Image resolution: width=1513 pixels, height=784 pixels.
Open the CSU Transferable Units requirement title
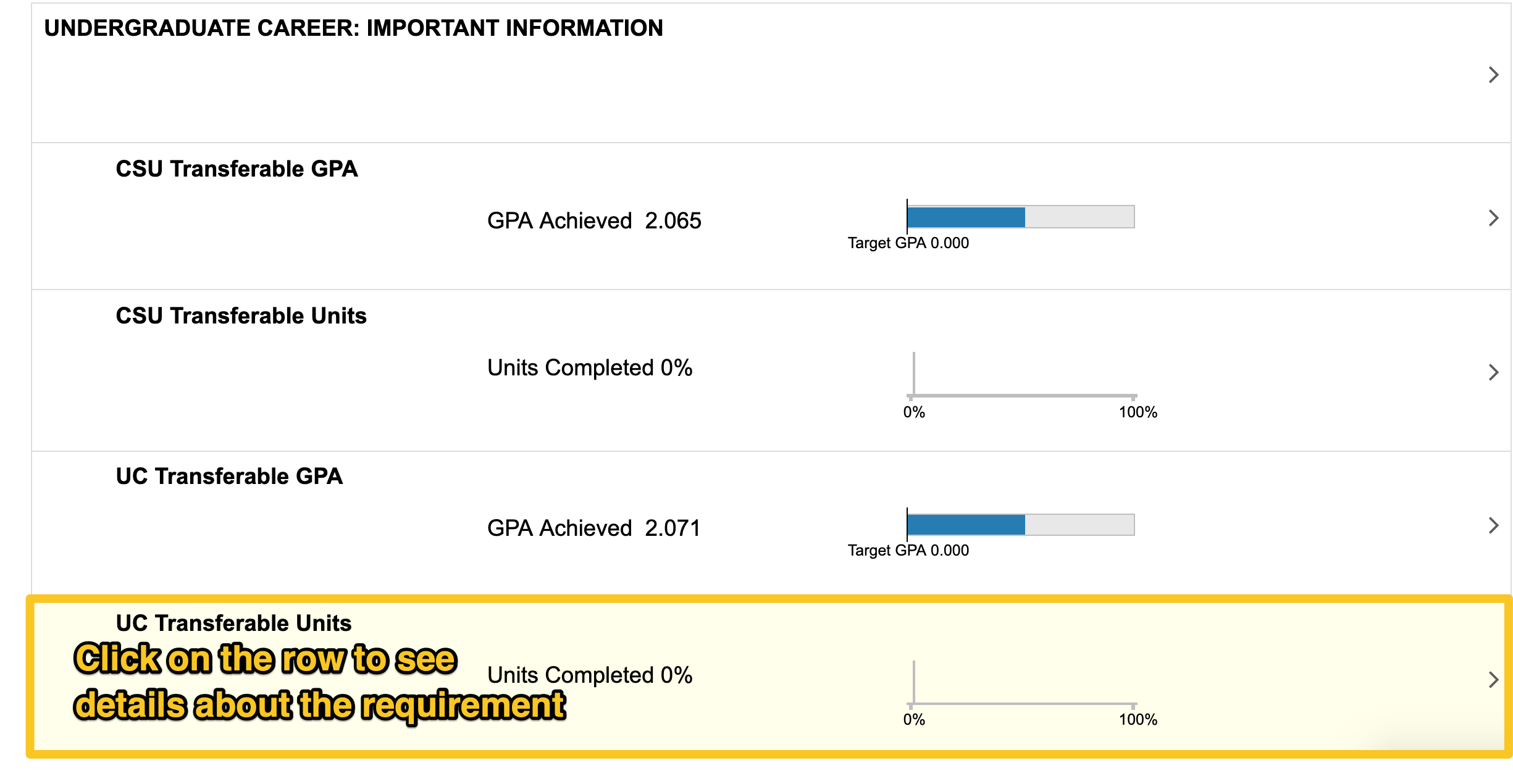pos(241,315)
